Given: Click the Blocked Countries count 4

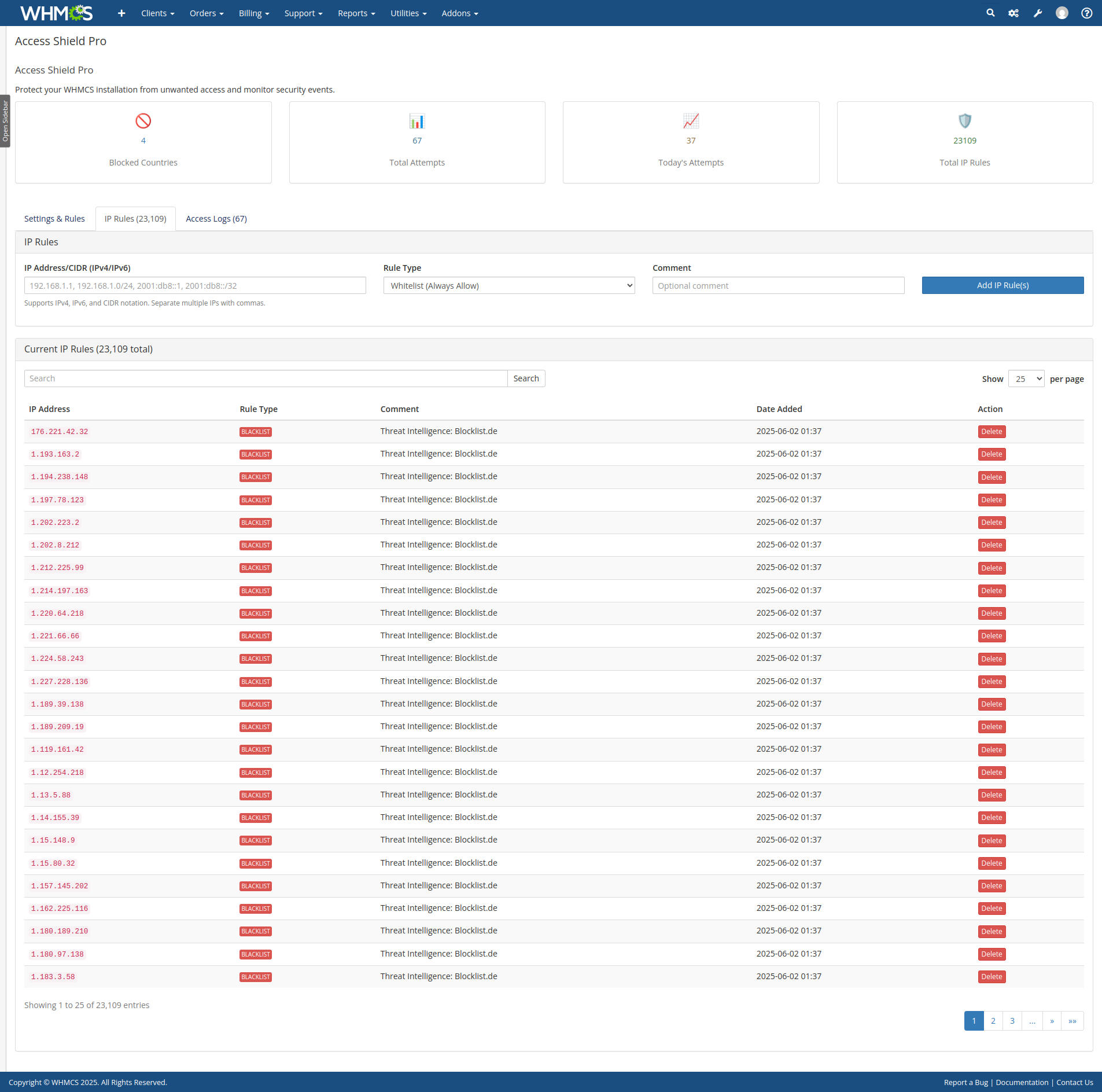Looking at the screenshot, I should (x=143, y=141).
